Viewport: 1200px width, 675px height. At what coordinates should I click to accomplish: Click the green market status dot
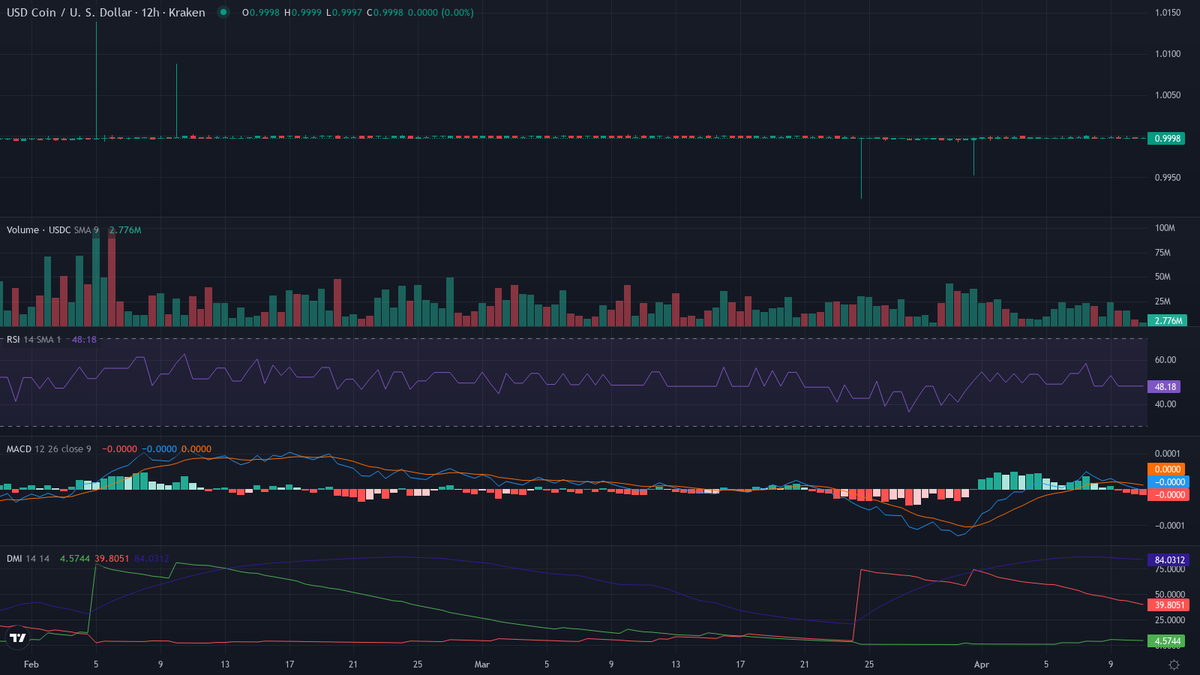pyautogui.click(x=223, y=13)
